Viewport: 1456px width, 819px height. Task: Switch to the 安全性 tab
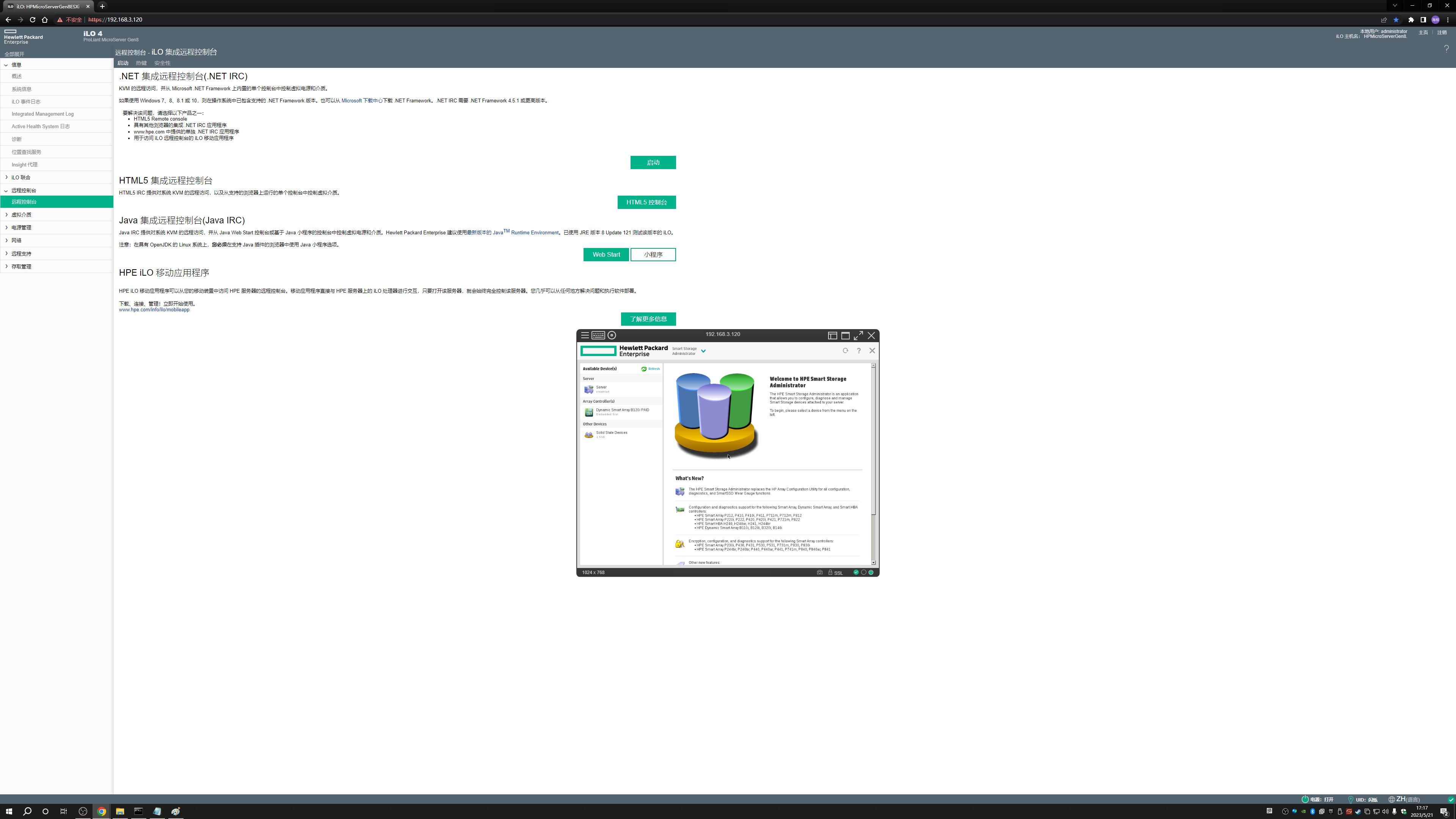tap(162, 63)
